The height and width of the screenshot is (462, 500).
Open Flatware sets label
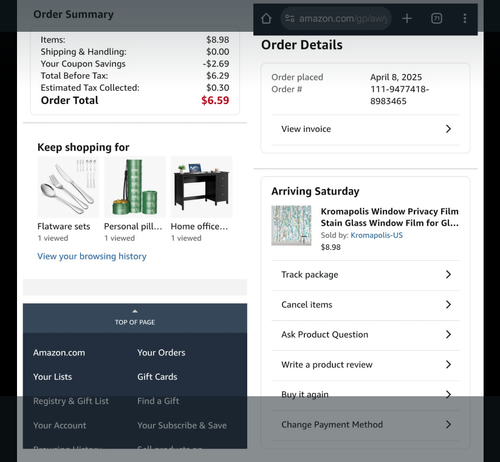64,227
